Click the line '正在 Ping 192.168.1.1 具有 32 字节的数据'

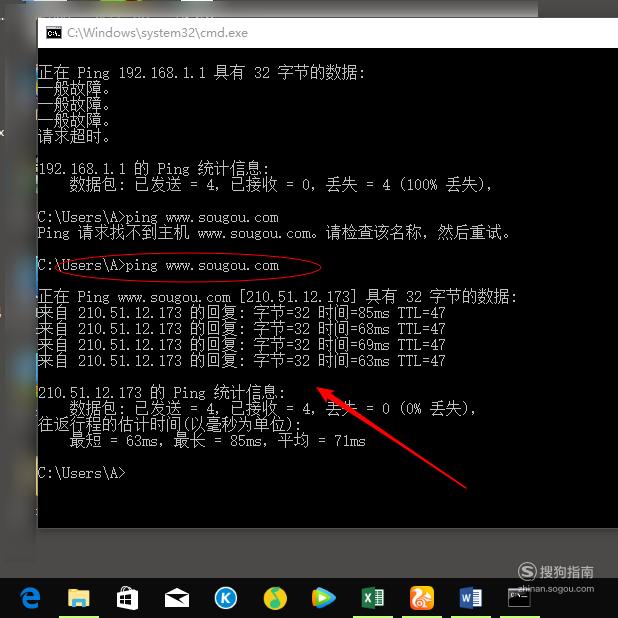(x=201, y=73)
